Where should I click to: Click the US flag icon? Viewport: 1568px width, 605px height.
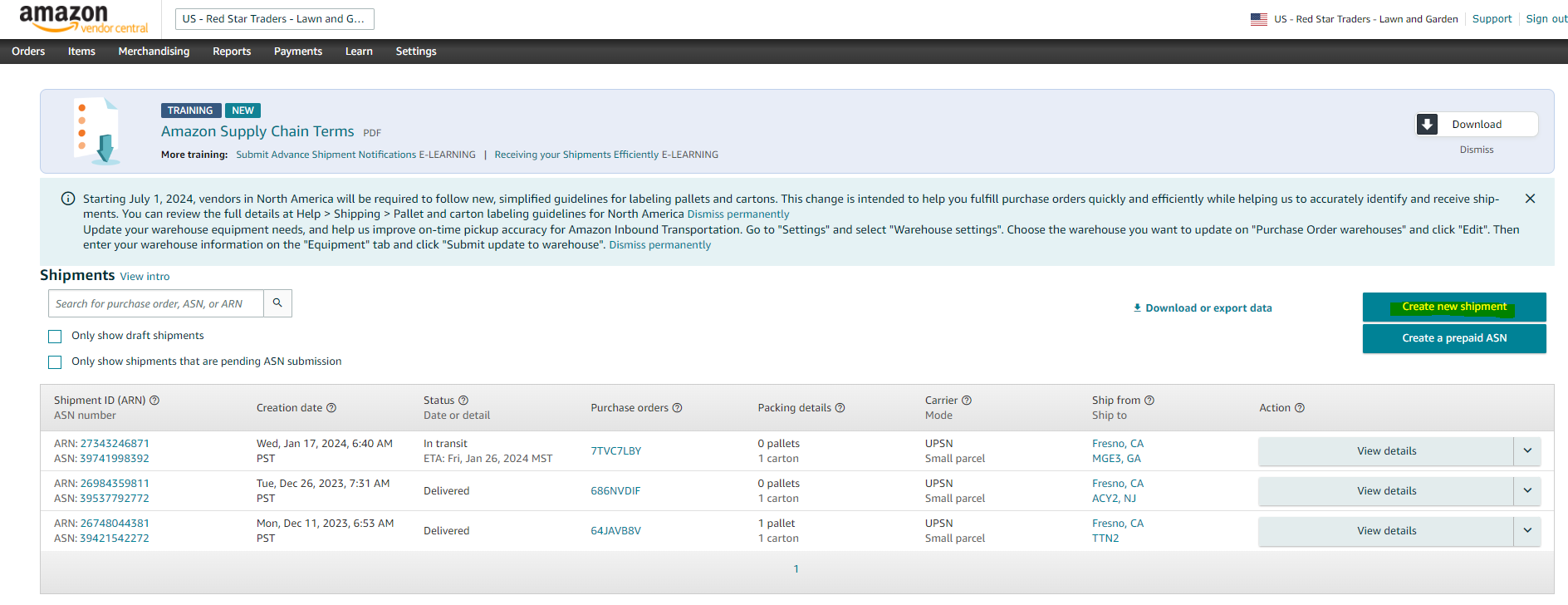click(x=1259, y=19)
